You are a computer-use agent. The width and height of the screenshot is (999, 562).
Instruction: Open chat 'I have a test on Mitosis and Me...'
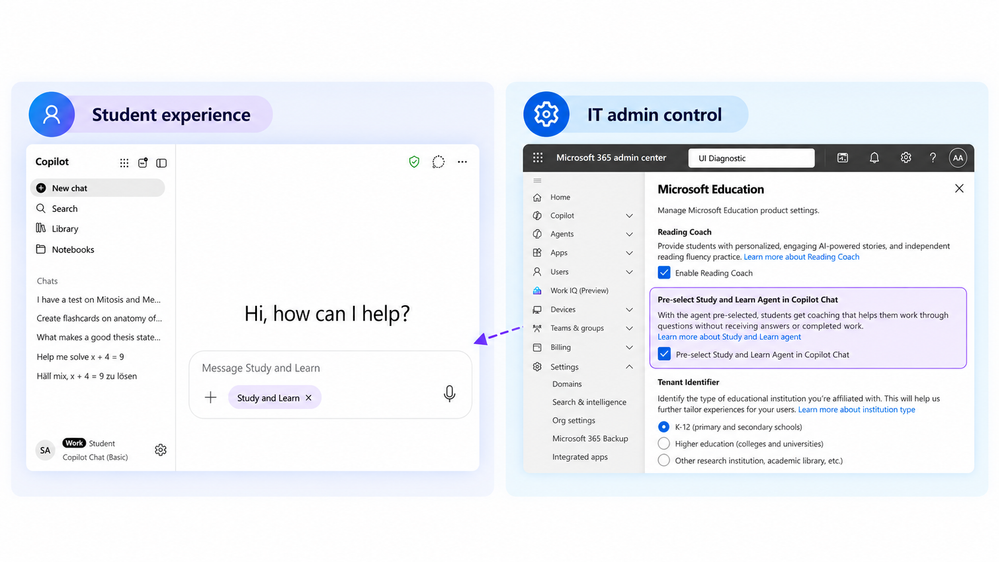click(x=98, y=299)
